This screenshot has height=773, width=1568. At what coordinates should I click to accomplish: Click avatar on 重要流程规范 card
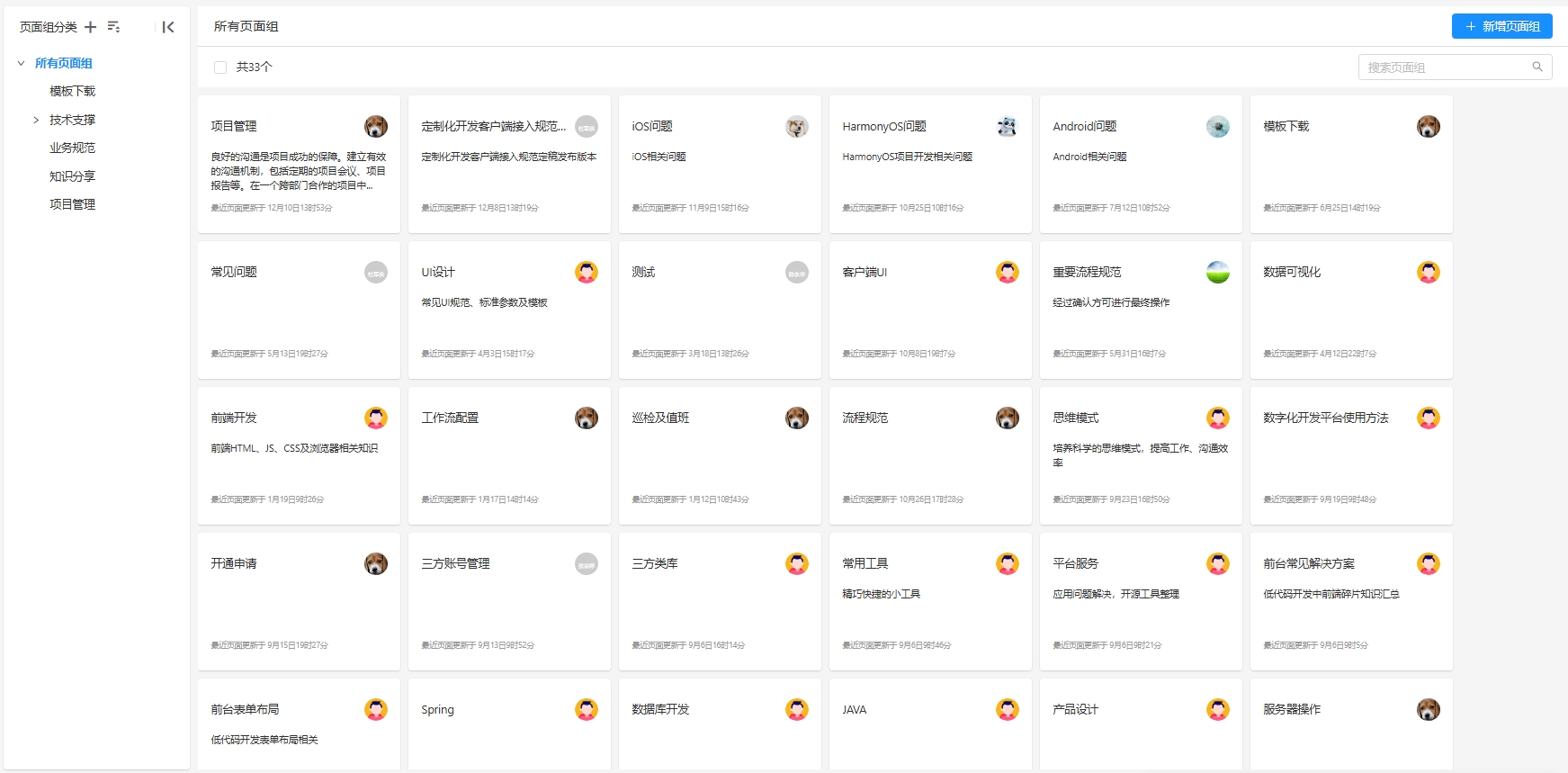click(x=1218, y=272)
